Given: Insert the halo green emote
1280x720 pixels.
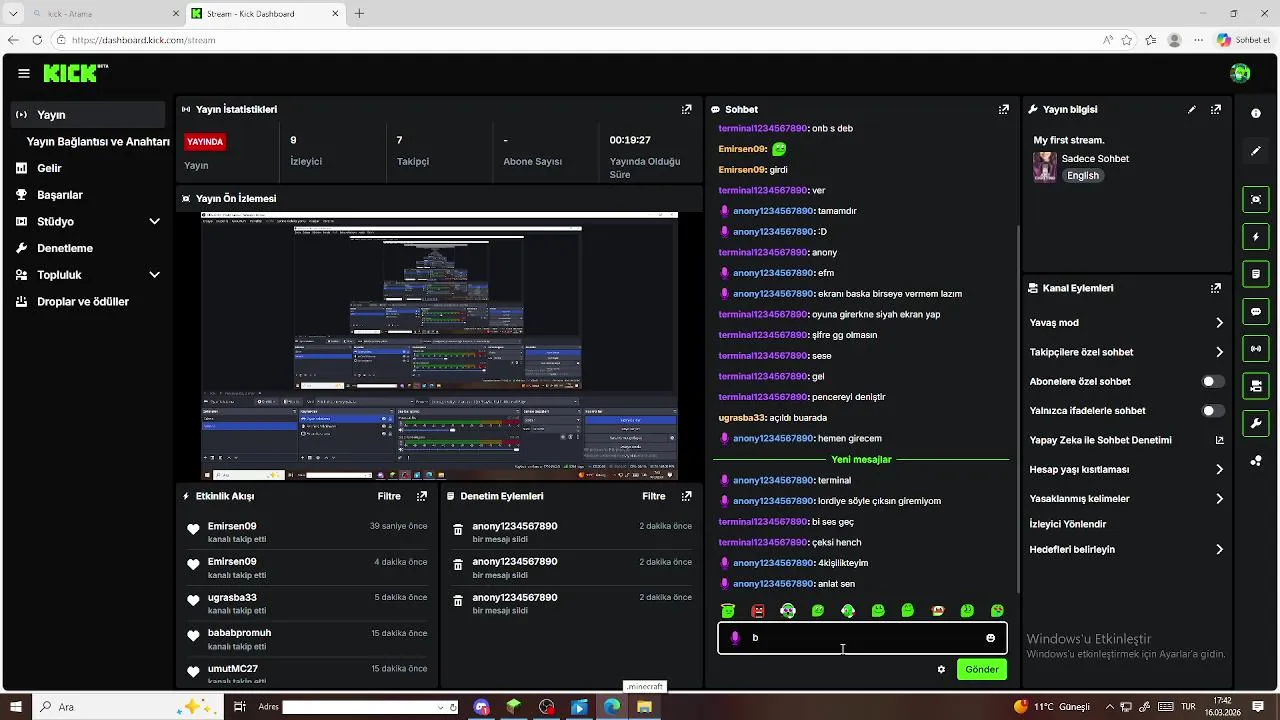Looking at the screenshot, I should click(728, 611).
